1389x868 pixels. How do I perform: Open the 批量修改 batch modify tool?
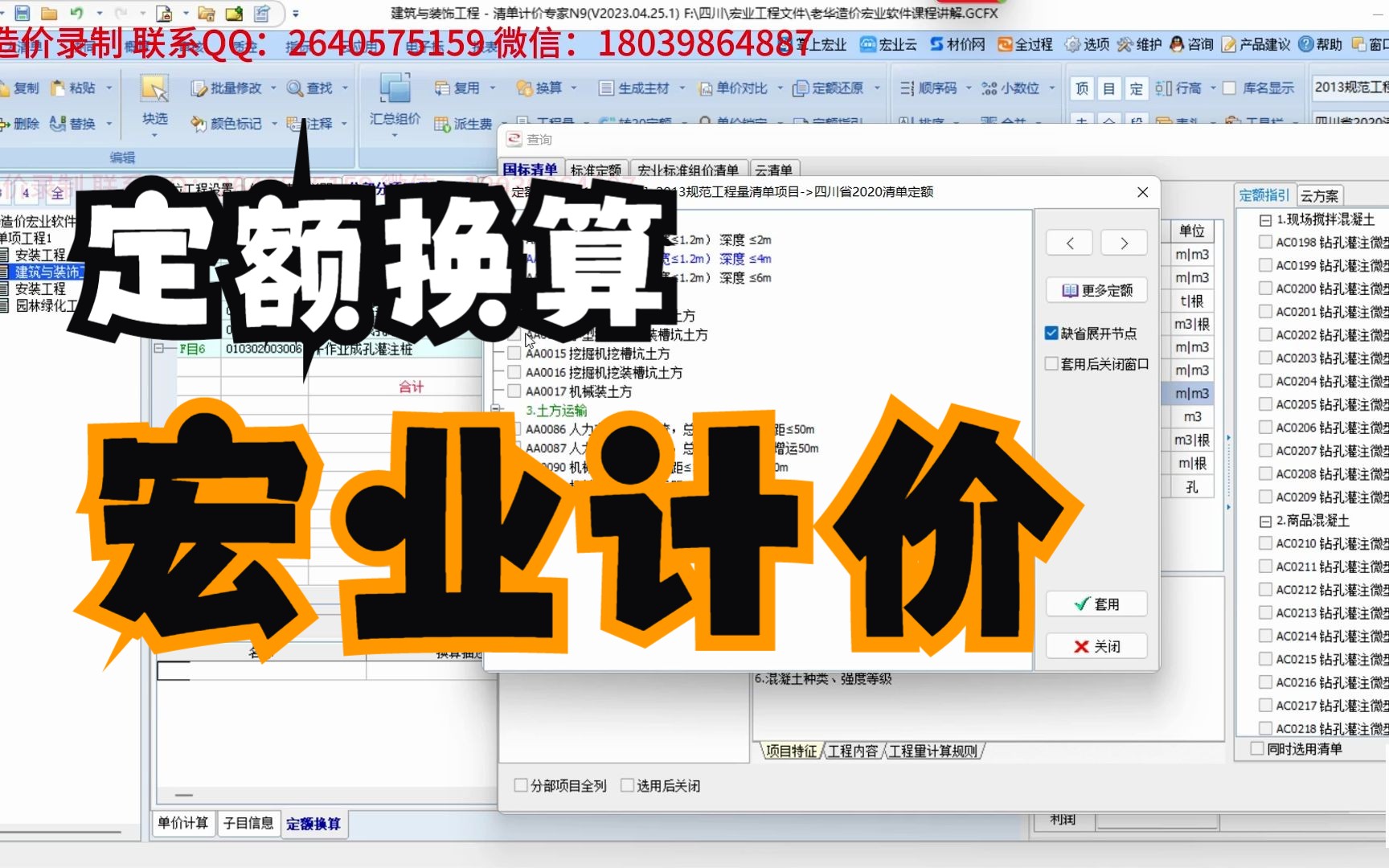click(227, 88)
